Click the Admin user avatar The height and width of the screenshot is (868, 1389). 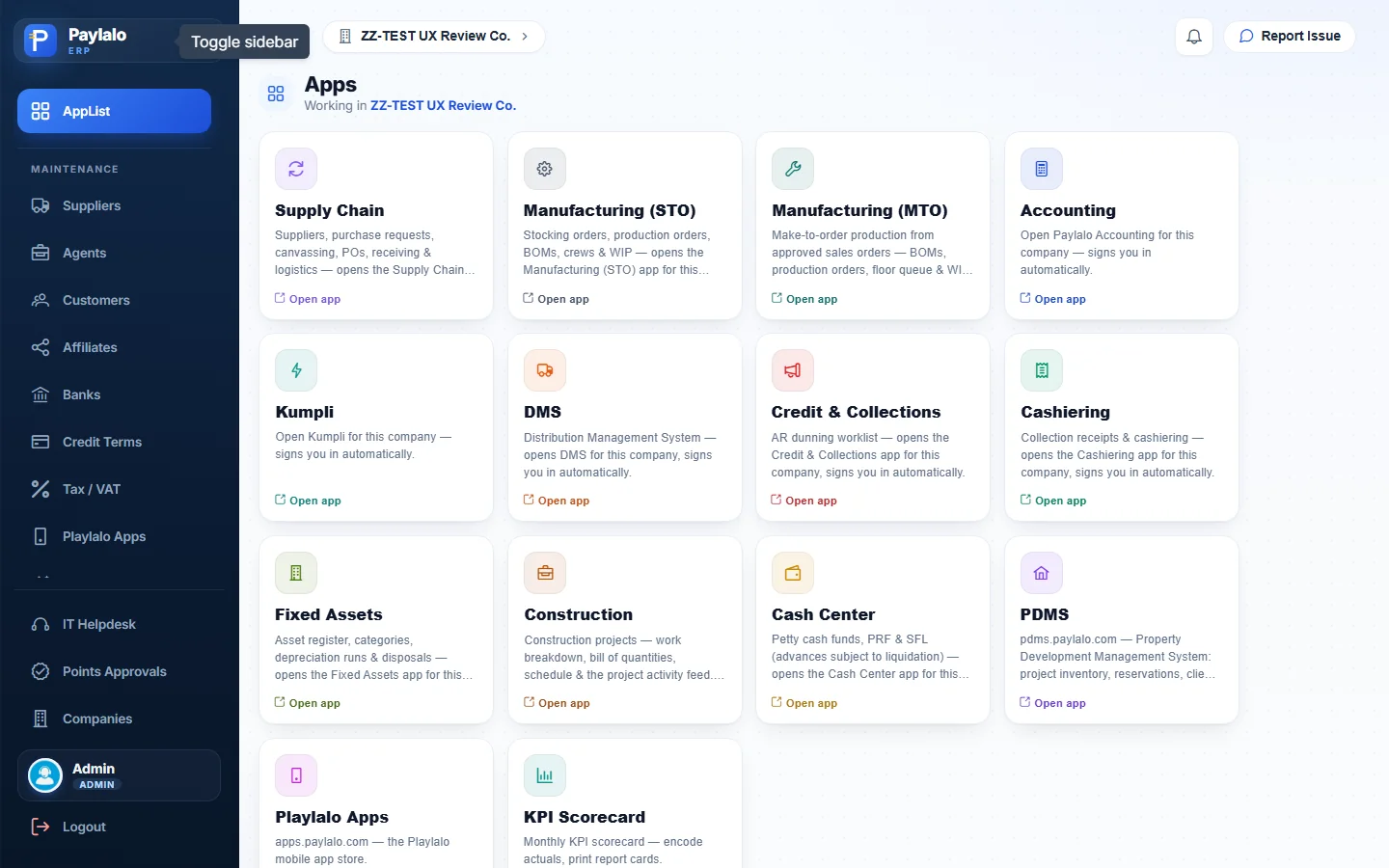pos(45,775)
